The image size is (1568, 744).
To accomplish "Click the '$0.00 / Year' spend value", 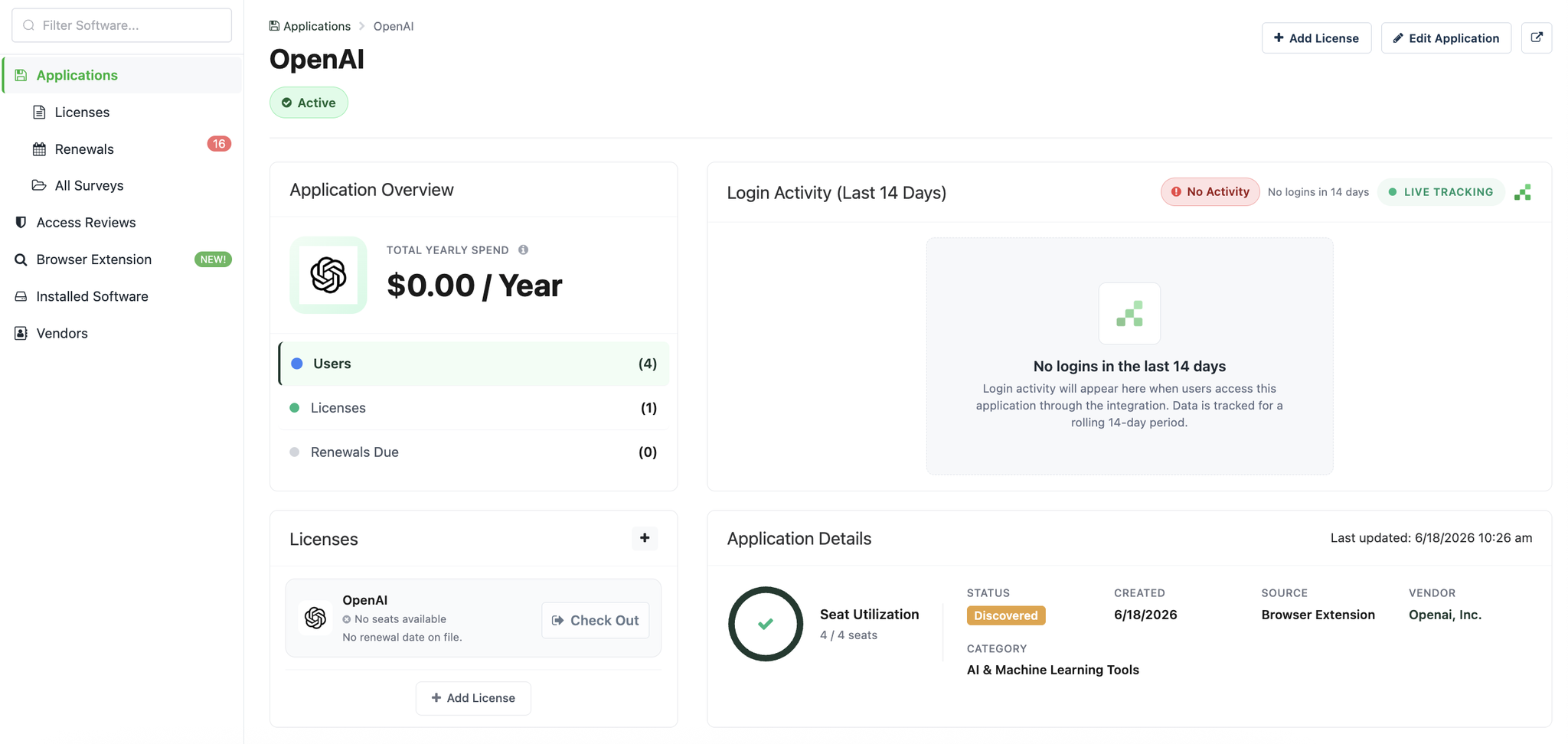I will point(475,286).
